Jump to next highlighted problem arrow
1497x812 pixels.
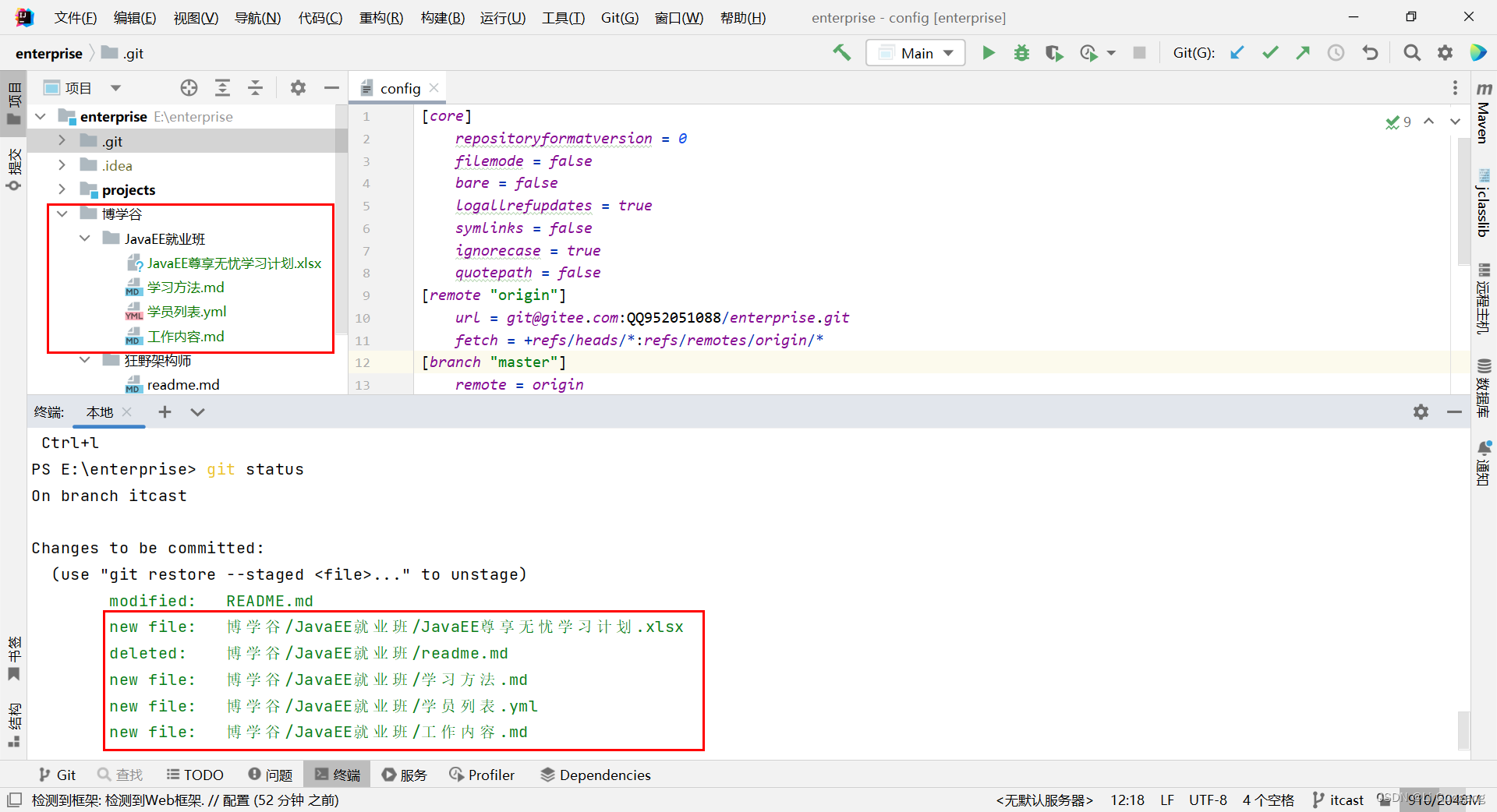1455,122
